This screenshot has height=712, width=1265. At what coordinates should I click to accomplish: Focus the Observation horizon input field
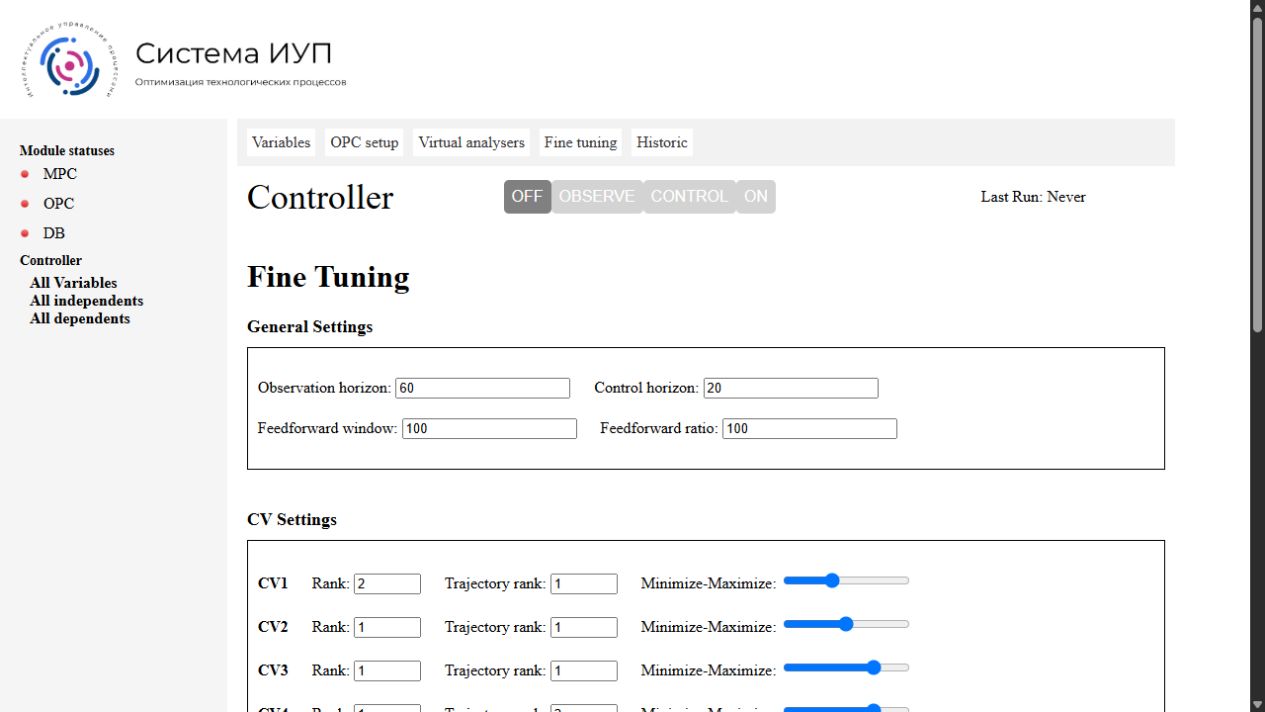(x=483, y=388)
